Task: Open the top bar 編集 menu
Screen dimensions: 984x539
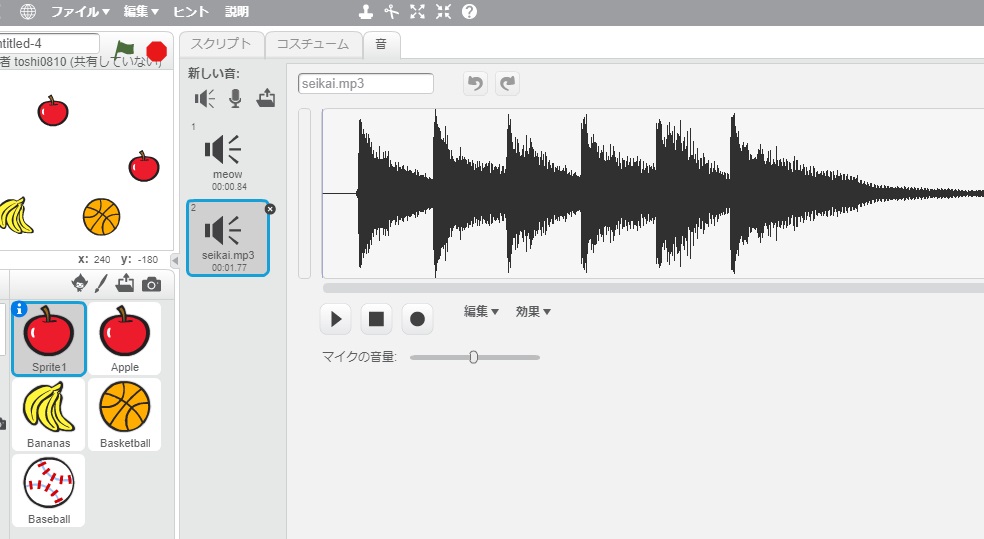Action: tap(141, 11)
